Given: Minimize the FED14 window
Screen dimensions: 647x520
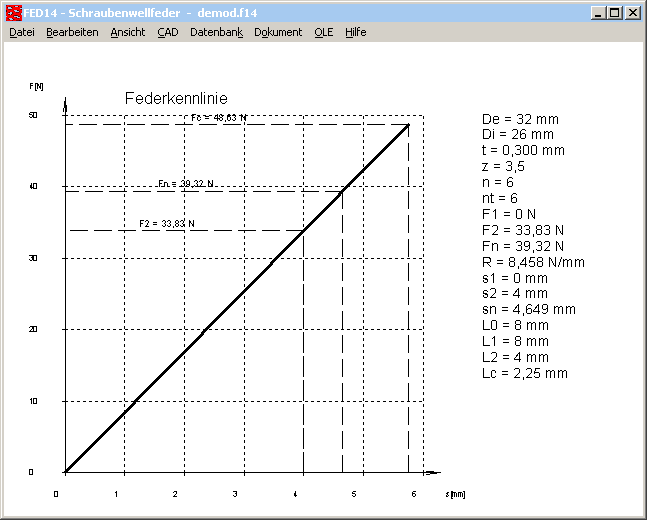Looking at the screenshot, I should coord(597,13).
